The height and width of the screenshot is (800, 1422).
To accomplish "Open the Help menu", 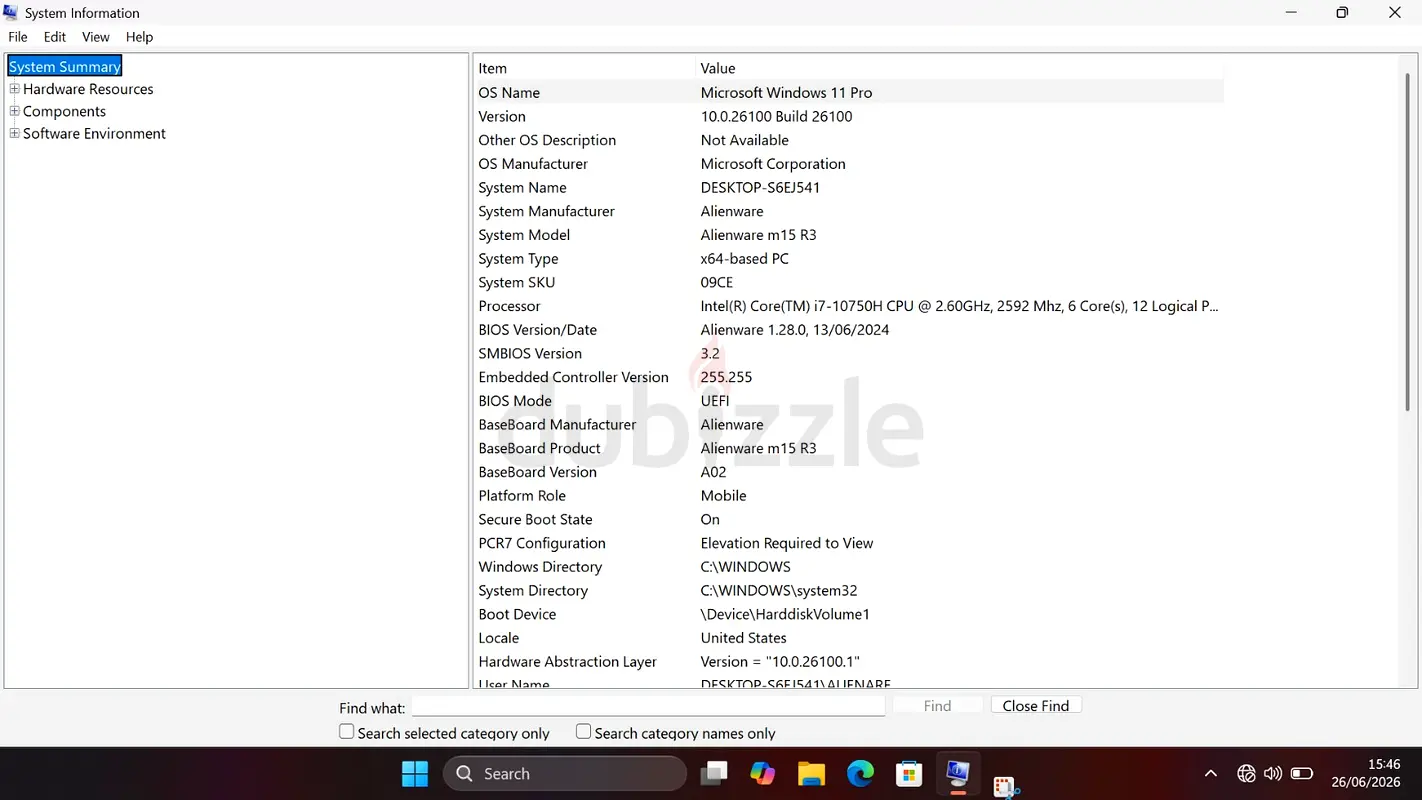I will [139, 37].
